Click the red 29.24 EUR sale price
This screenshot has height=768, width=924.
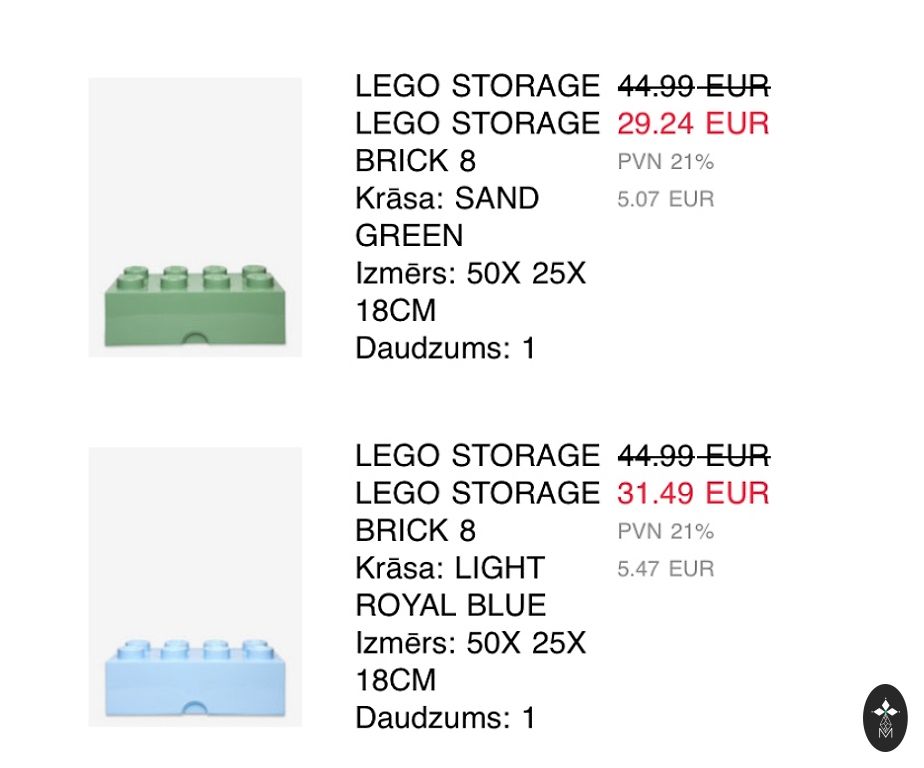[x=693, y=124]
